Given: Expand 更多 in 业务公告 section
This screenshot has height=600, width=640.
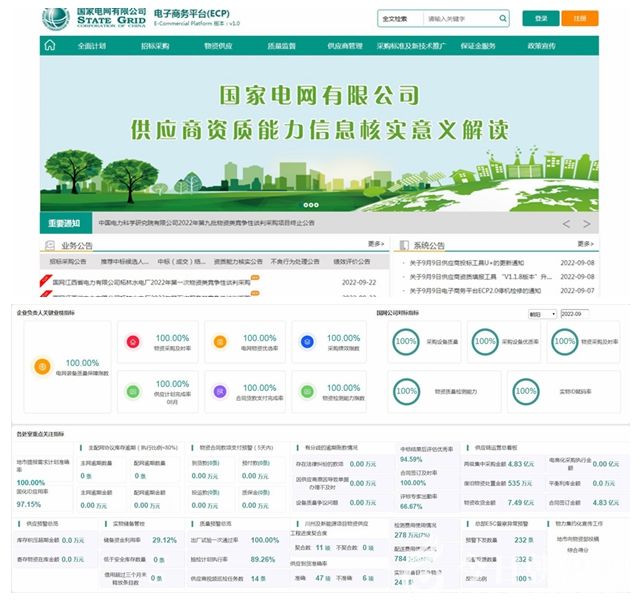Looking at the screenshot, I should click(375, 243).
